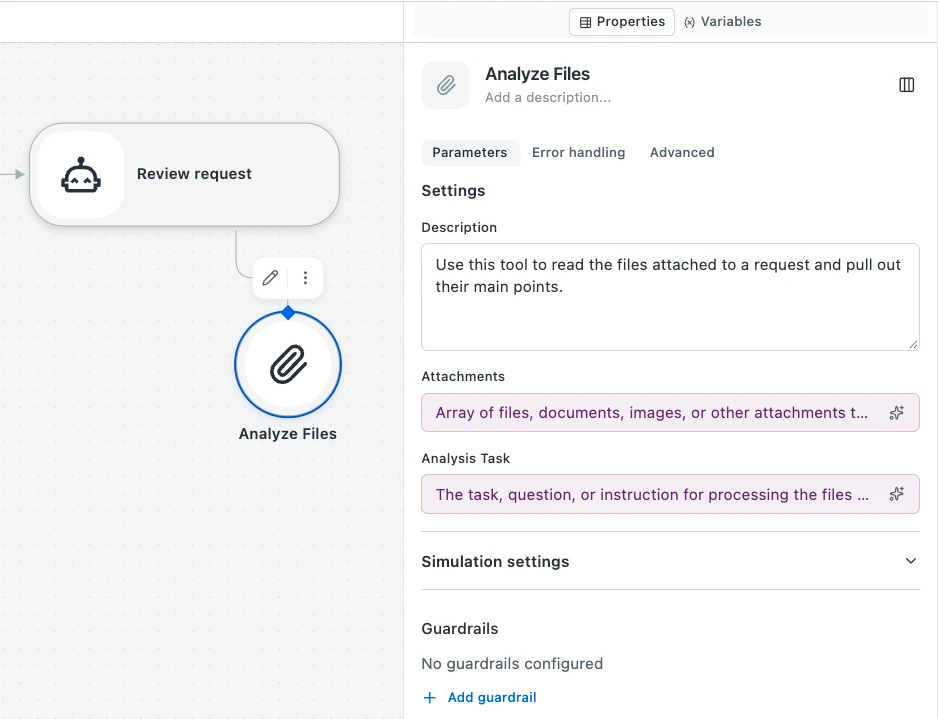938x719 pixels.
Task: Click into the Description text area
Action: pyautogui.click(x=670, y=297)
